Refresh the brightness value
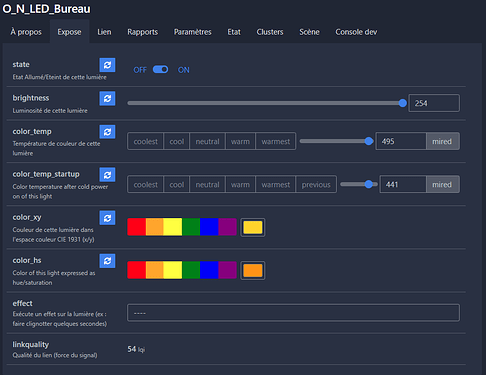 107,98
